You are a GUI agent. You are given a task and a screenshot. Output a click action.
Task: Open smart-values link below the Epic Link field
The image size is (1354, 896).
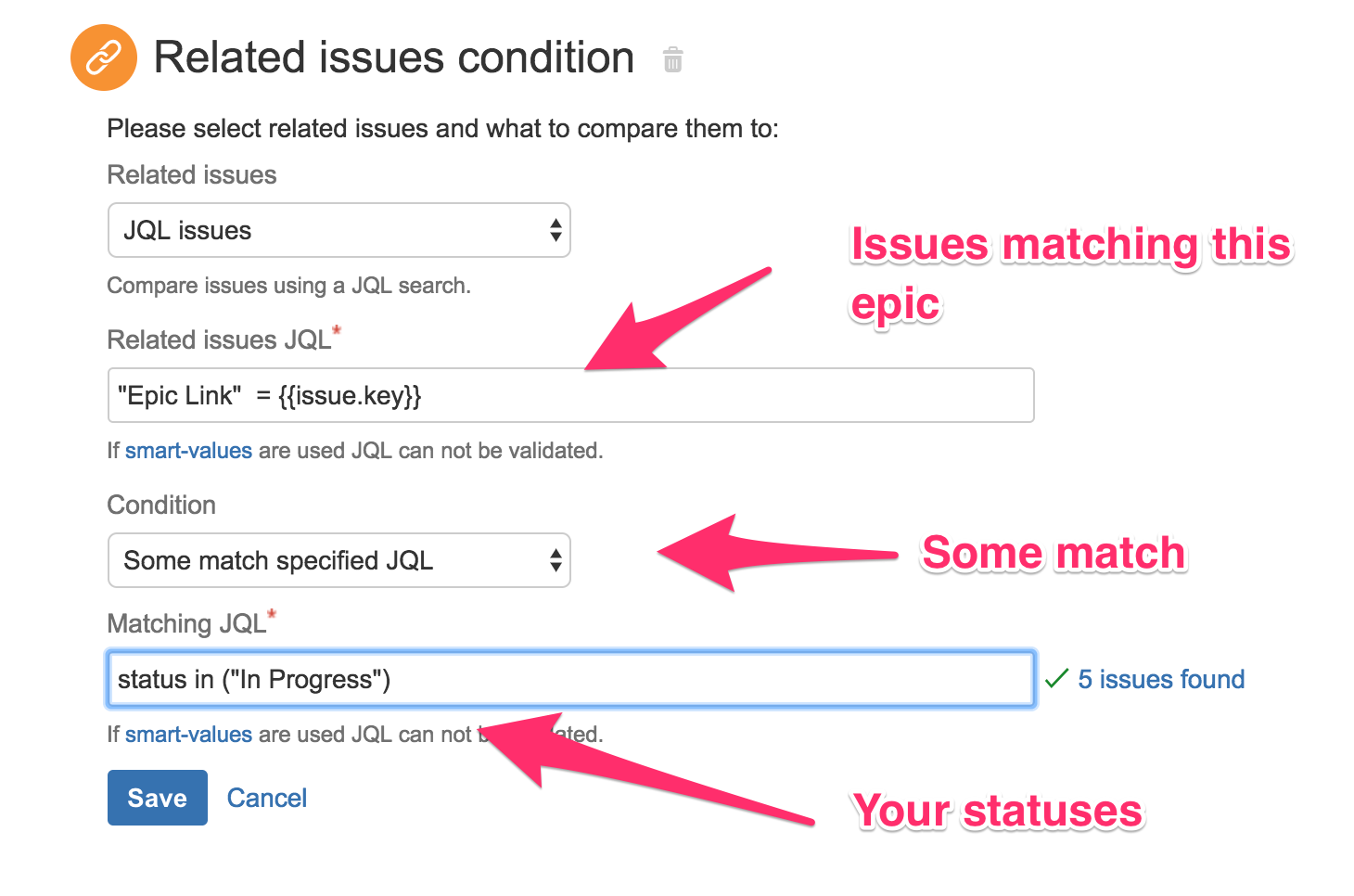[x=188, y=451]
